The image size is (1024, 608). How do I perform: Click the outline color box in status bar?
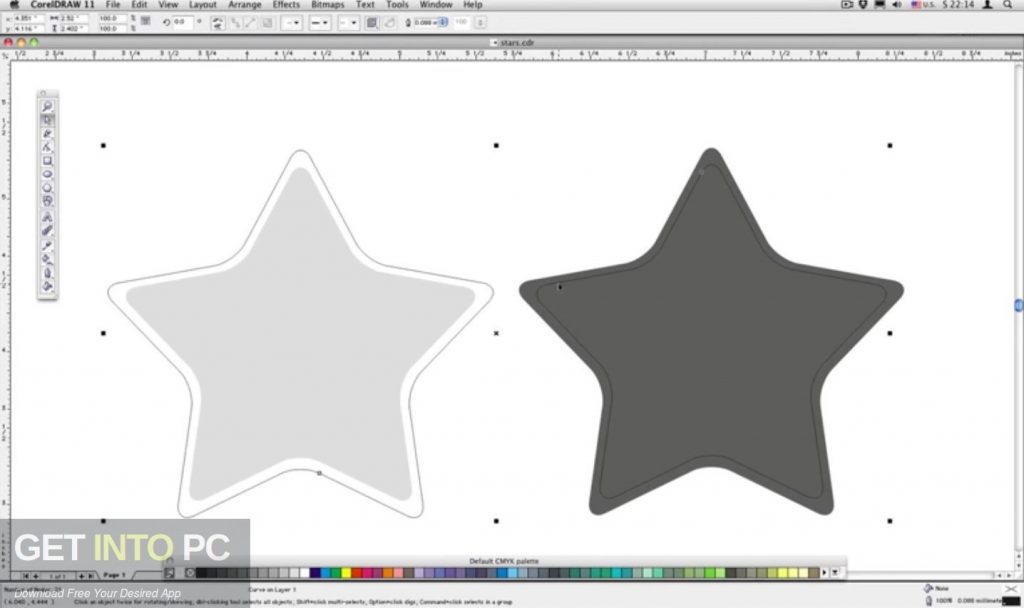[x=1011, y=601]
